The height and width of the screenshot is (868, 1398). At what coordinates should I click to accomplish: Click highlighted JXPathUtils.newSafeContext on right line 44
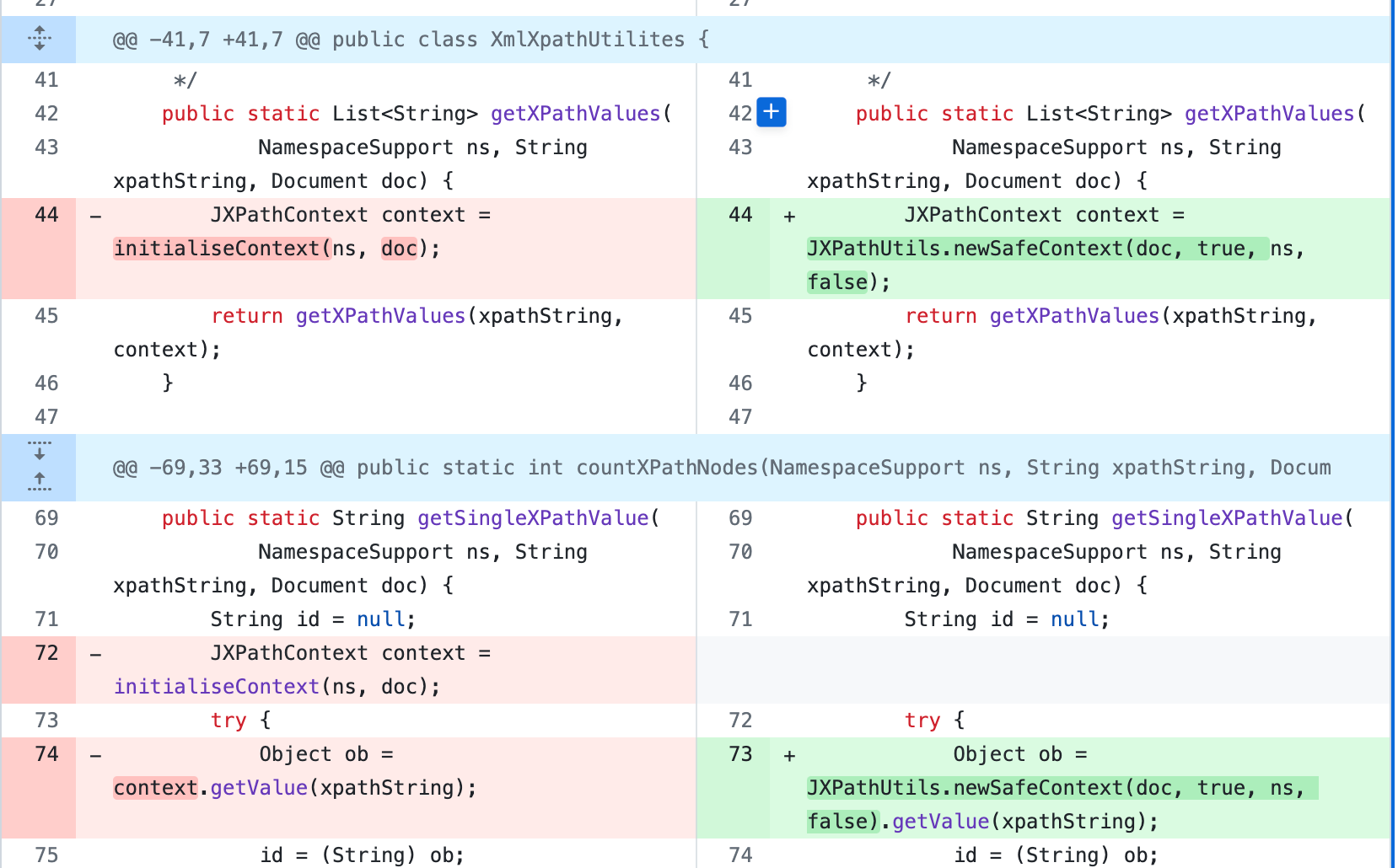point(965,249)
